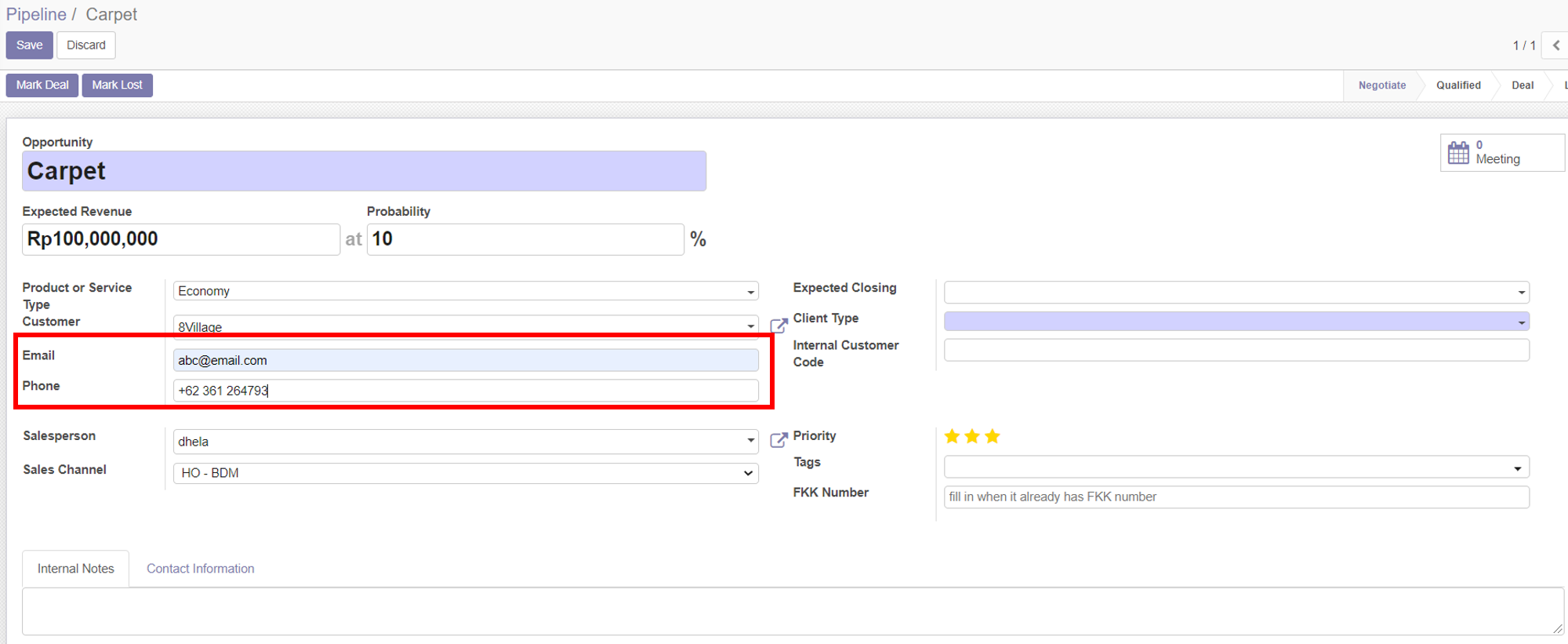Click the Mark Deal button

42,85
